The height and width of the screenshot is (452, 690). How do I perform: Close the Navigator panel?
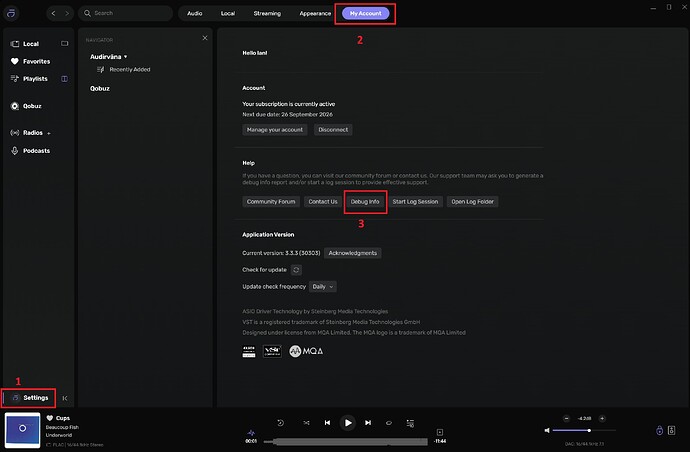(x=205, y=38)
